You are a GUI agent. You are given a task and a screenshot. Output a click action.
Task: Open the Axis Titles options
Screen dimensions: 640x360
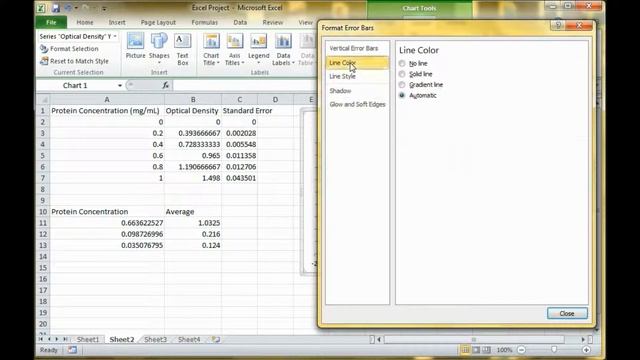point(235,49)
